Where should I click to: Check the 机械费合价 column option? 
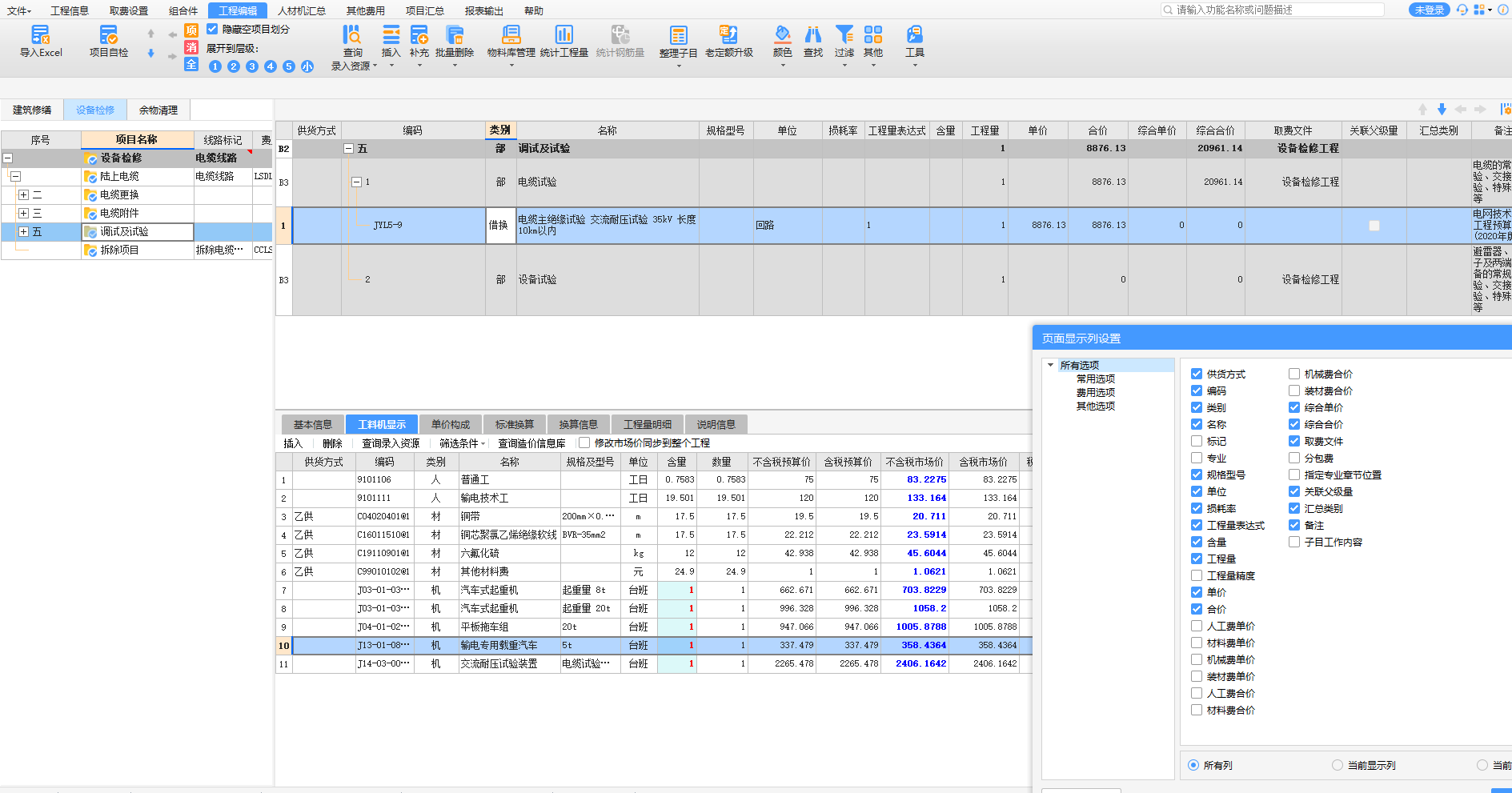(1294, 374)
